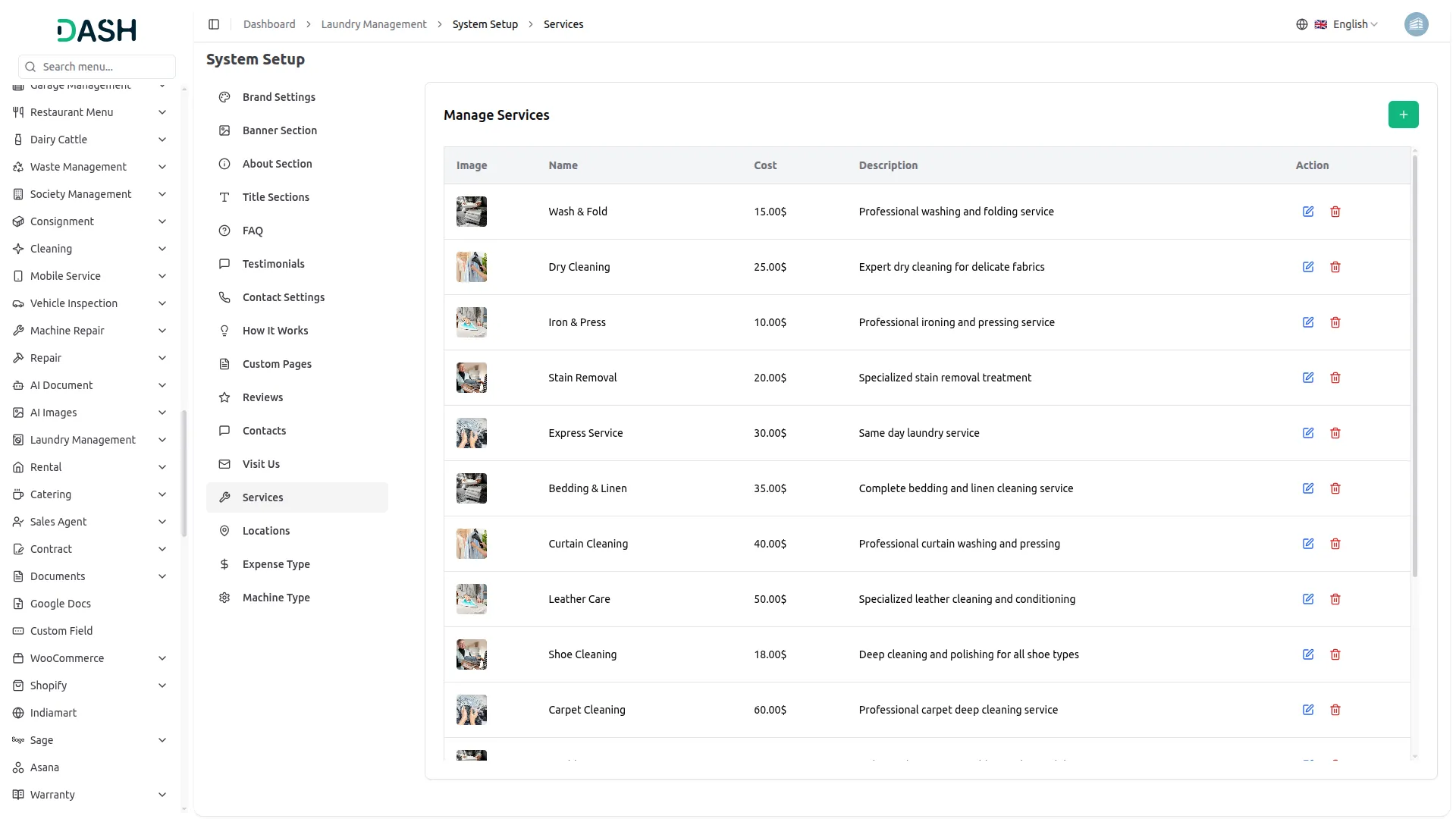Expand Restaurant Menu in sidebar
1456x819 pixels.
(x=90, y=112)
